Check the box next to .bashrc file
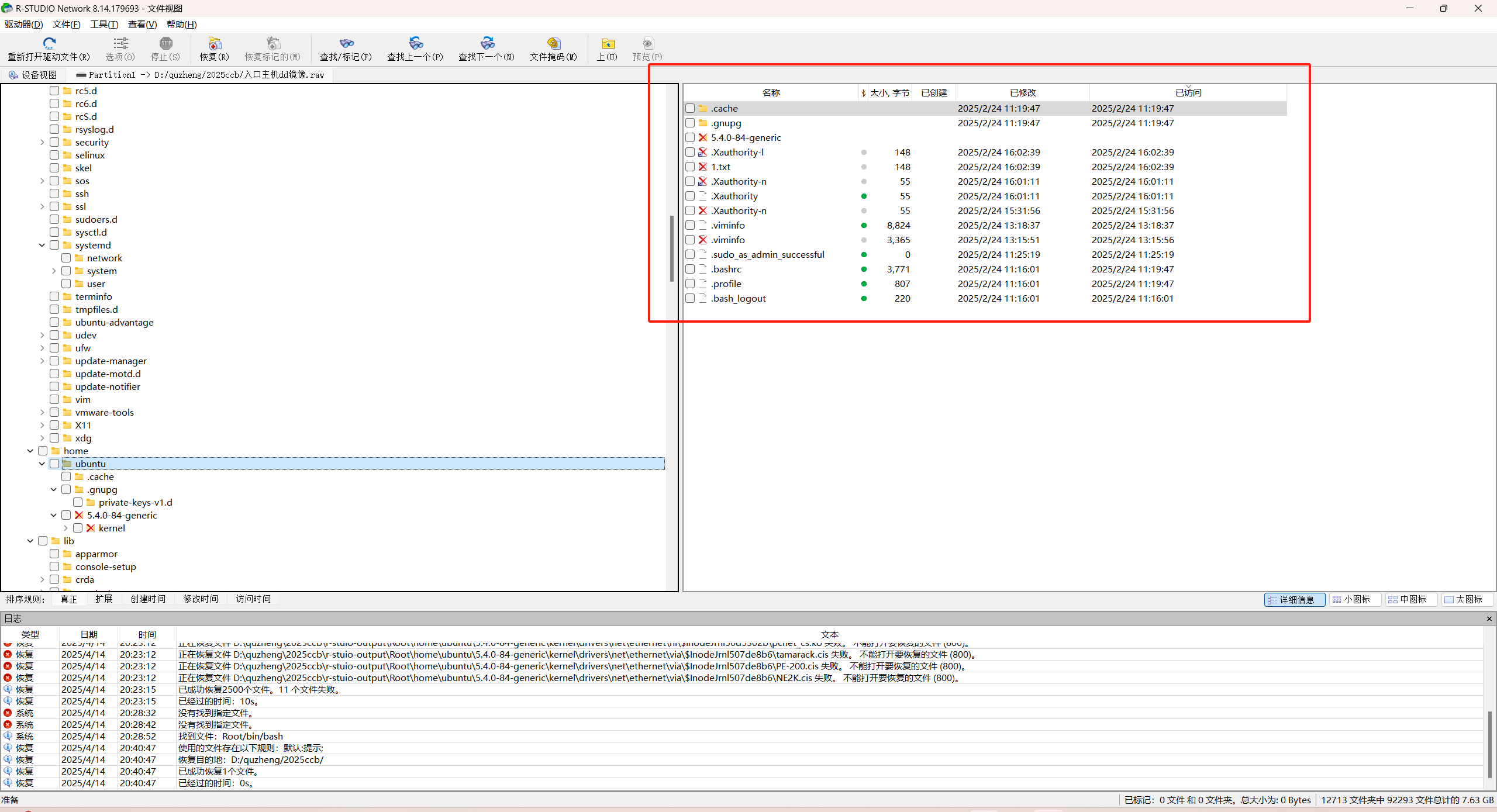The image size is (1497, 812). click(690, 269)
